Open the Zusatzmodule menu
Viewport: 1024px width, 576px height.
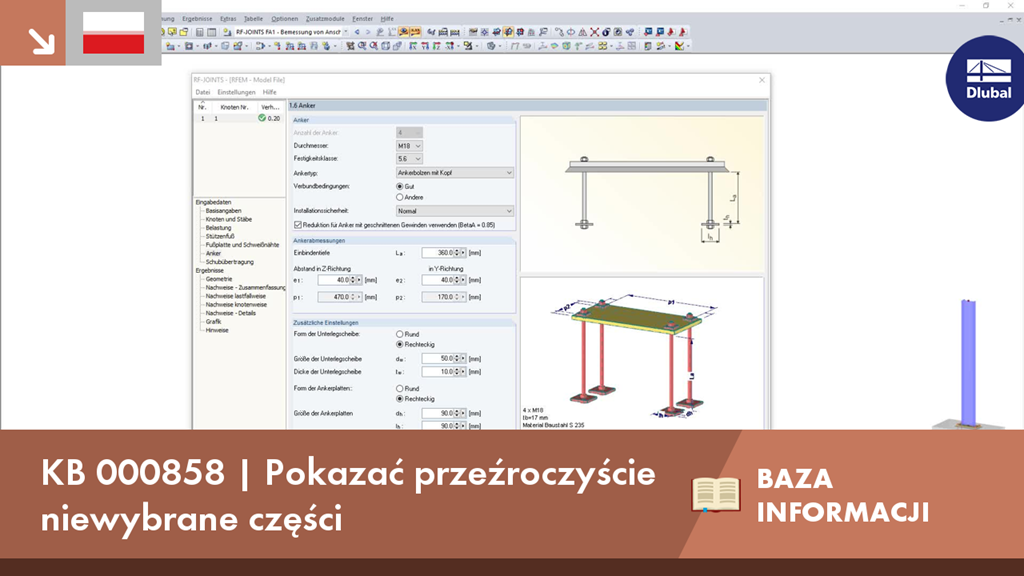[x=325, y=19]
